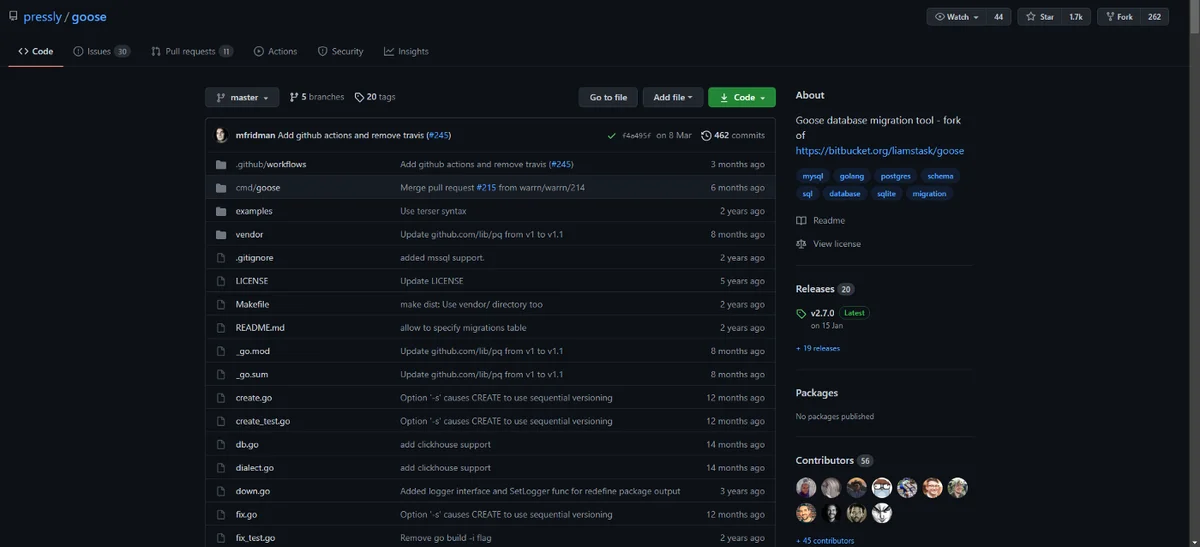Open the _go.mod file
The height and width of the screenshot is (547, 1200).
(x=252, y=351)
